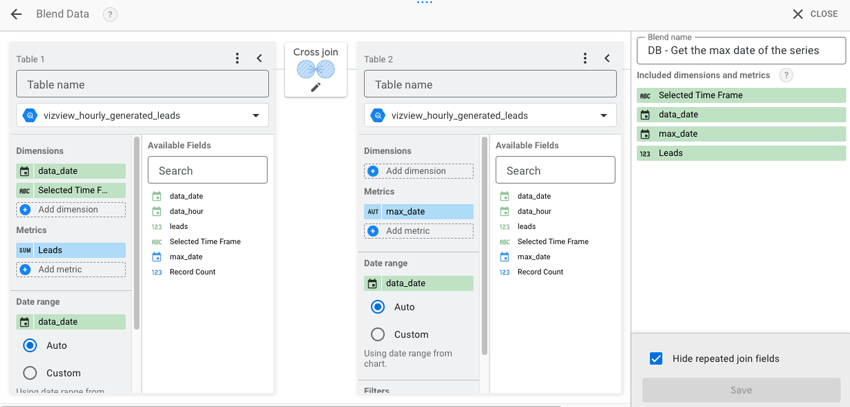Collapse Table 1 with the chevron arrow
Image resolution: width=850 pixels, height=407 pixels.
(259, 59)
